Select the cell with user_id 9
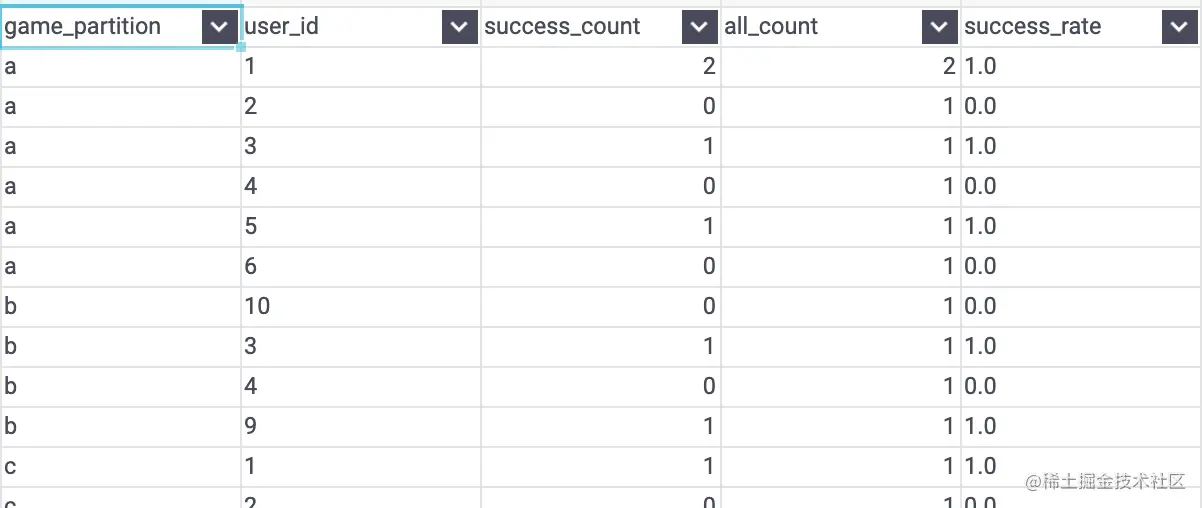Screen dimensions: 1202x508 361,426
